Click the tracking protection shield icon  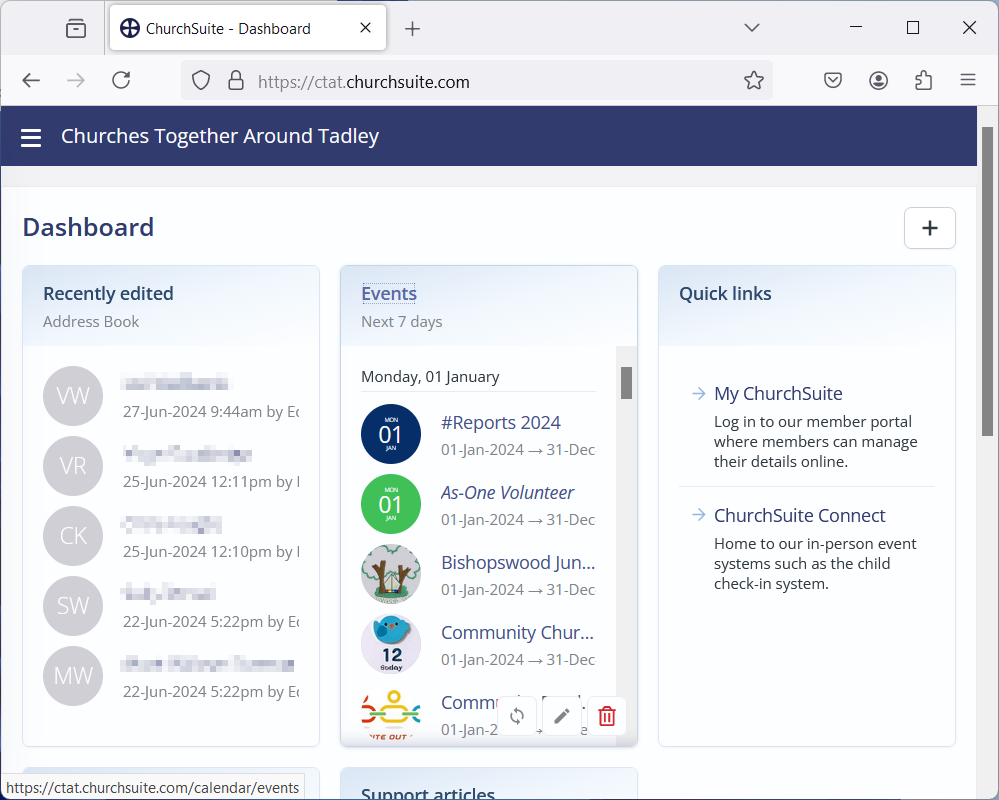coord(201,80)
